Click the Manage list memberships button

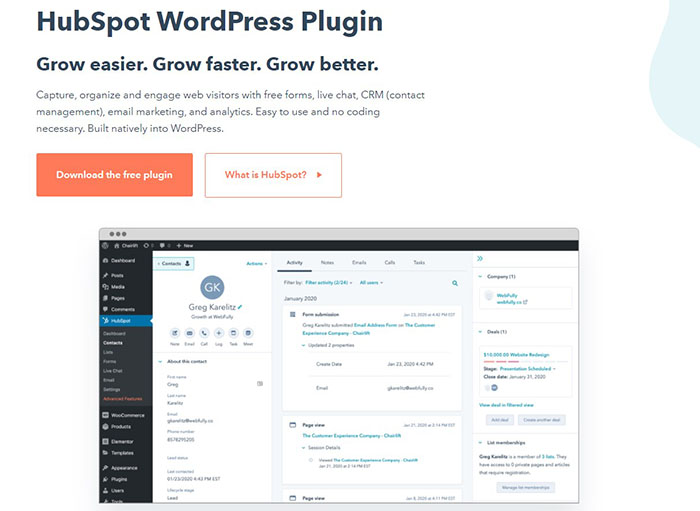pyautogui.click(x=526, y=487)
